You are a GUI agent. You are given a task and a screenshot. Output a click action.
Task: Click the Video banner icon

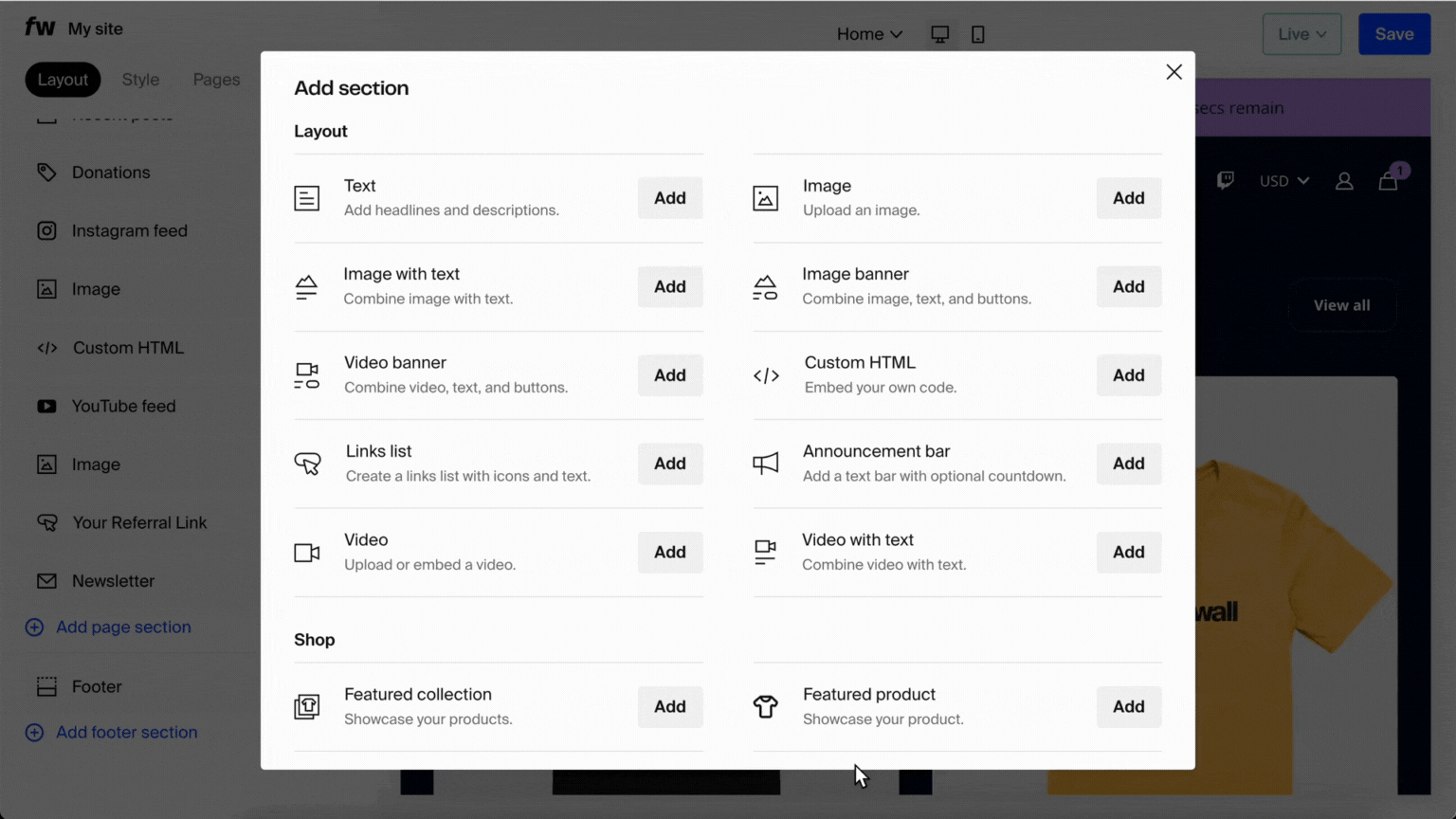tap(306, 375)
